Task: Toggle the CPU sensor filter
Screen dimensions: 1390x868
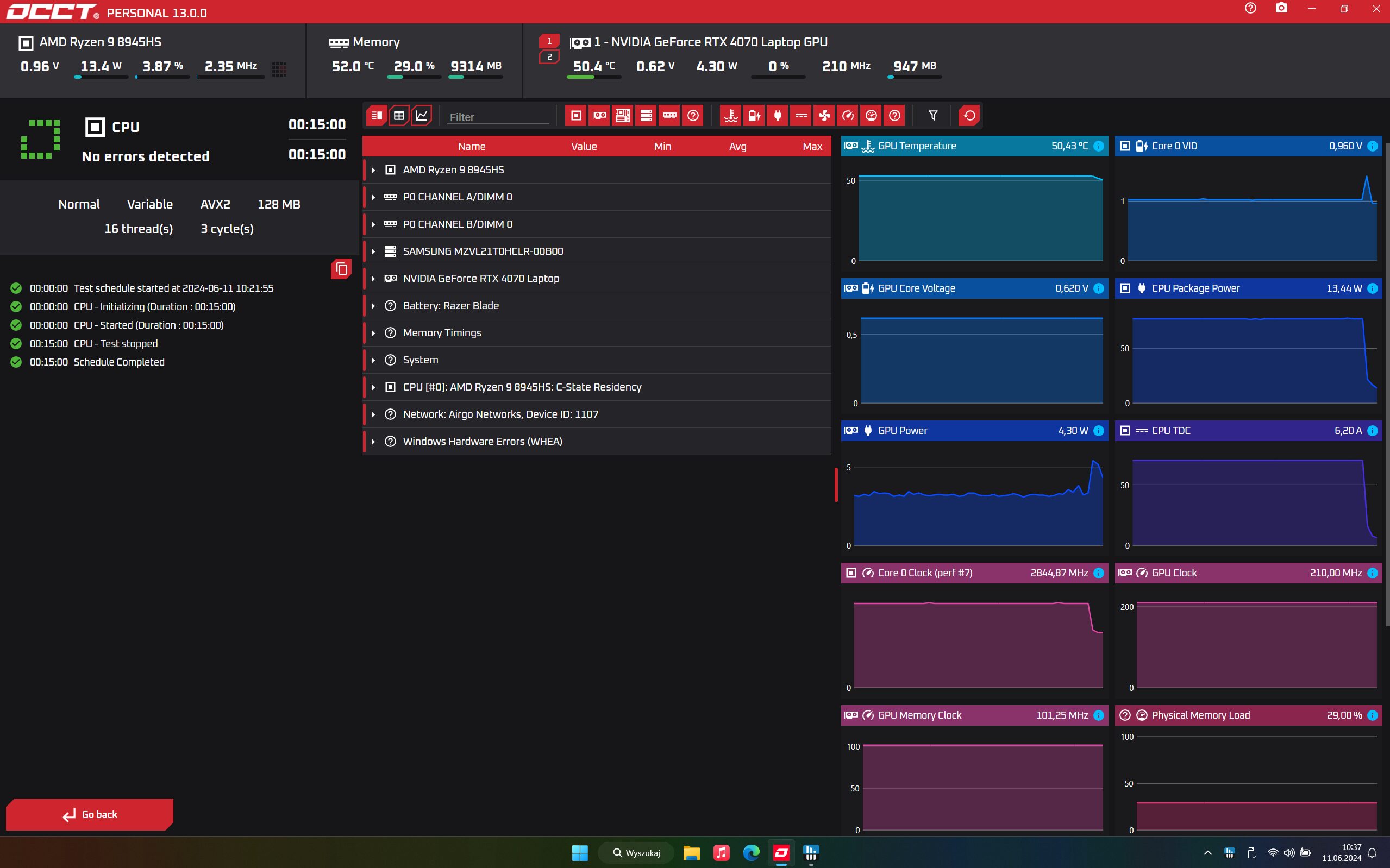Action: [x=576, y=115]
